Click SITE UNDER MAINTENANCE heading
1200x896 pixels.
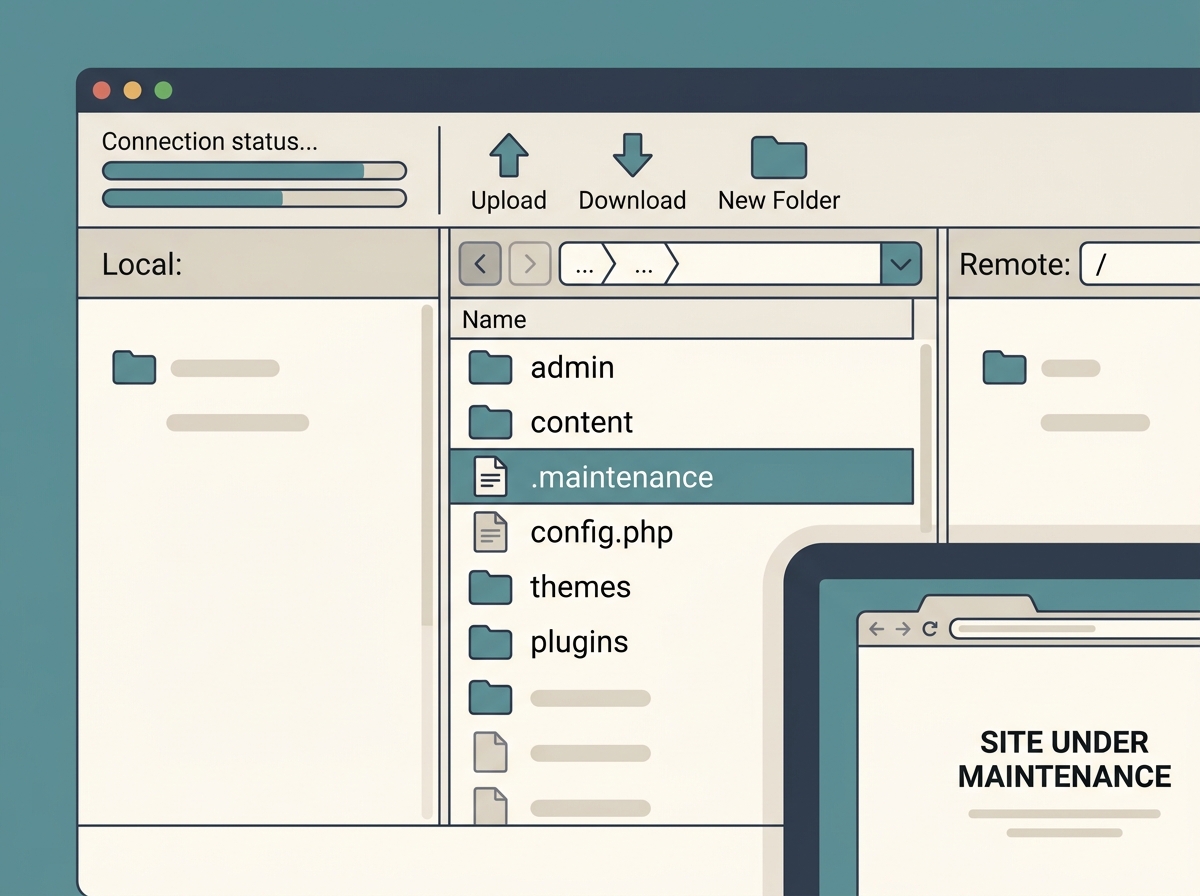click(x=1065, y=759)
